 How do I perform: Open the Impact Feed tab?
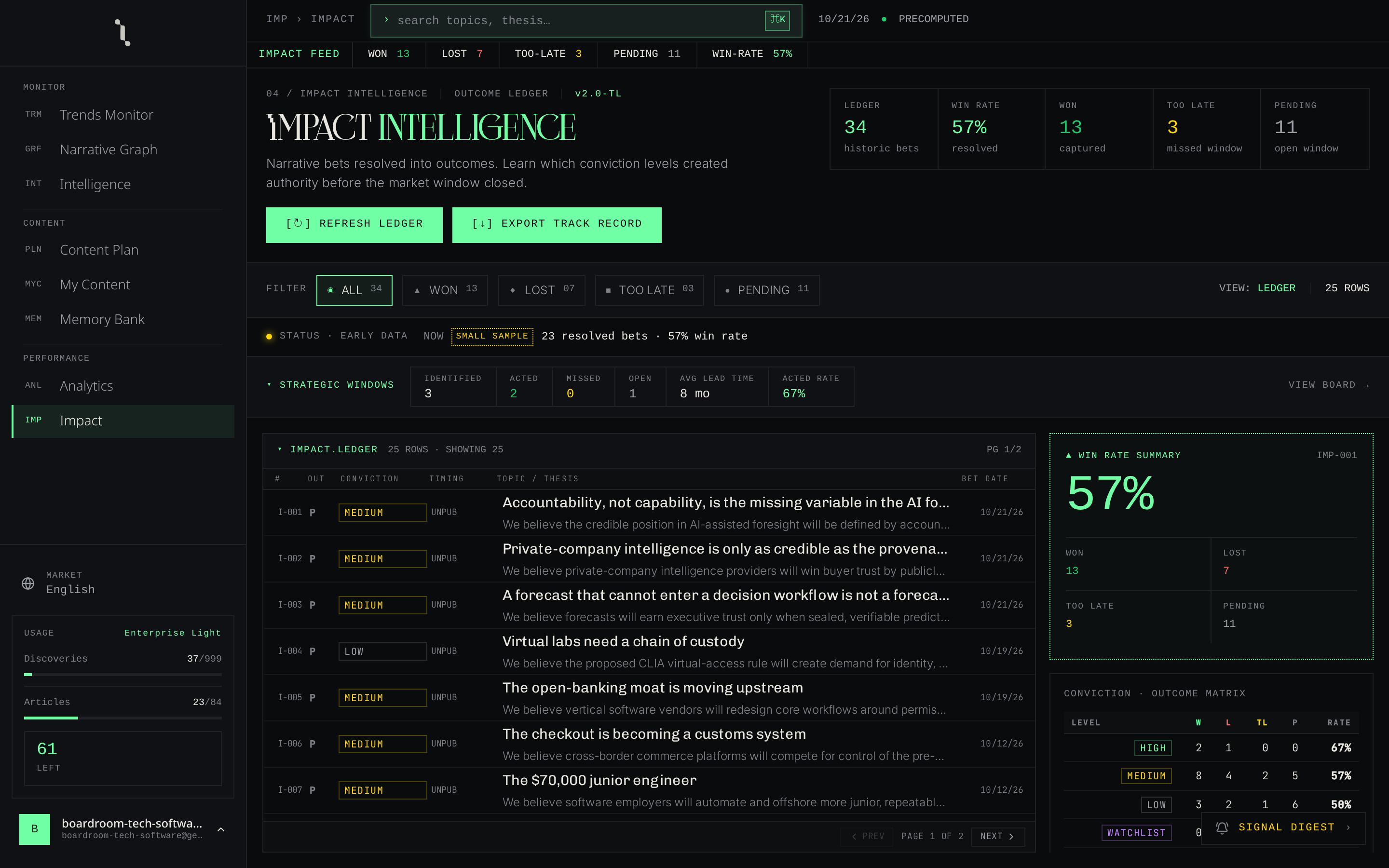[299, 54]
